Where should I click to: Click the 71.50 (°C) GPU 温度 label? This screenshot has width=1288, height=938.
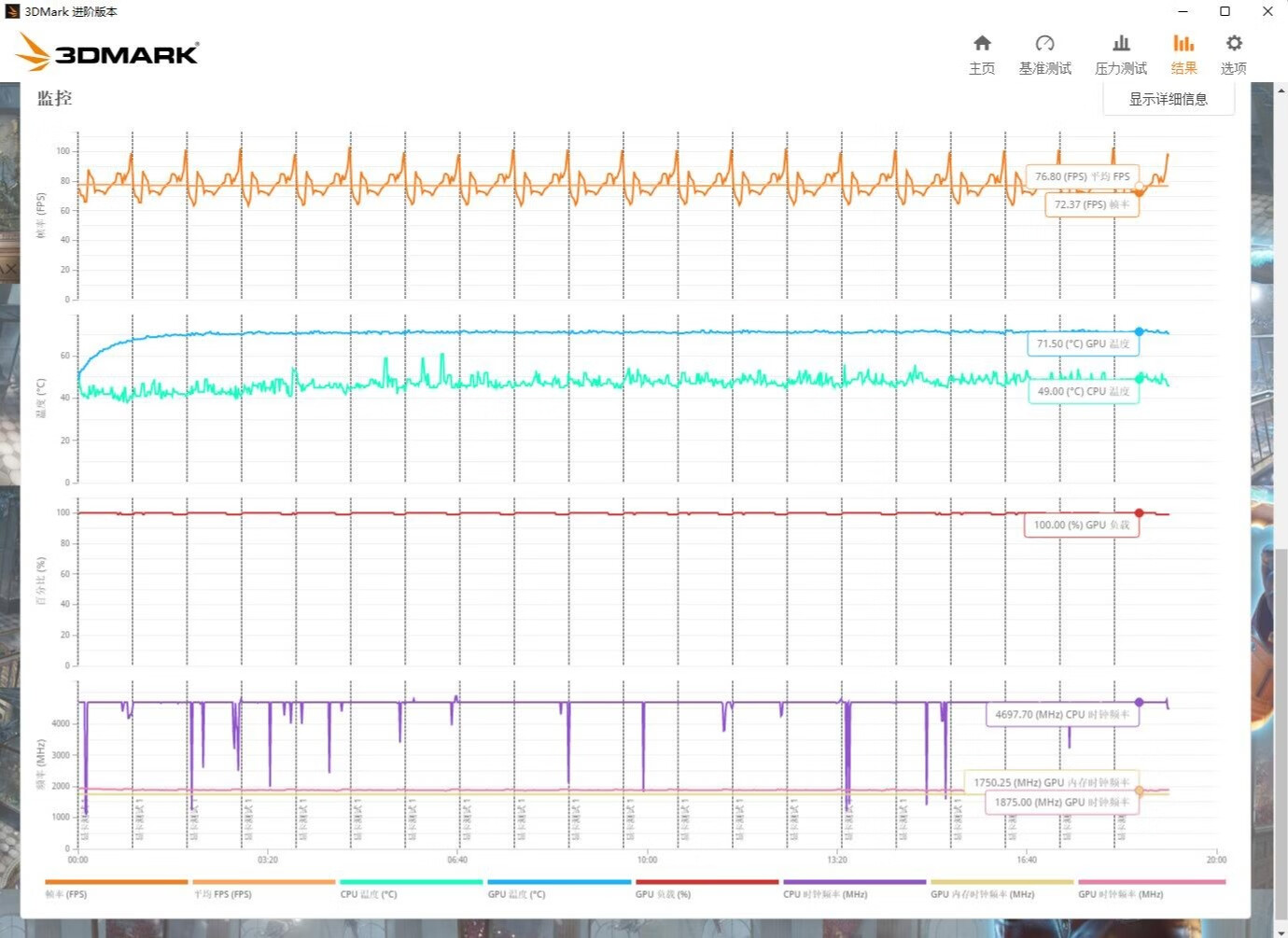(x=1083, y=343)
